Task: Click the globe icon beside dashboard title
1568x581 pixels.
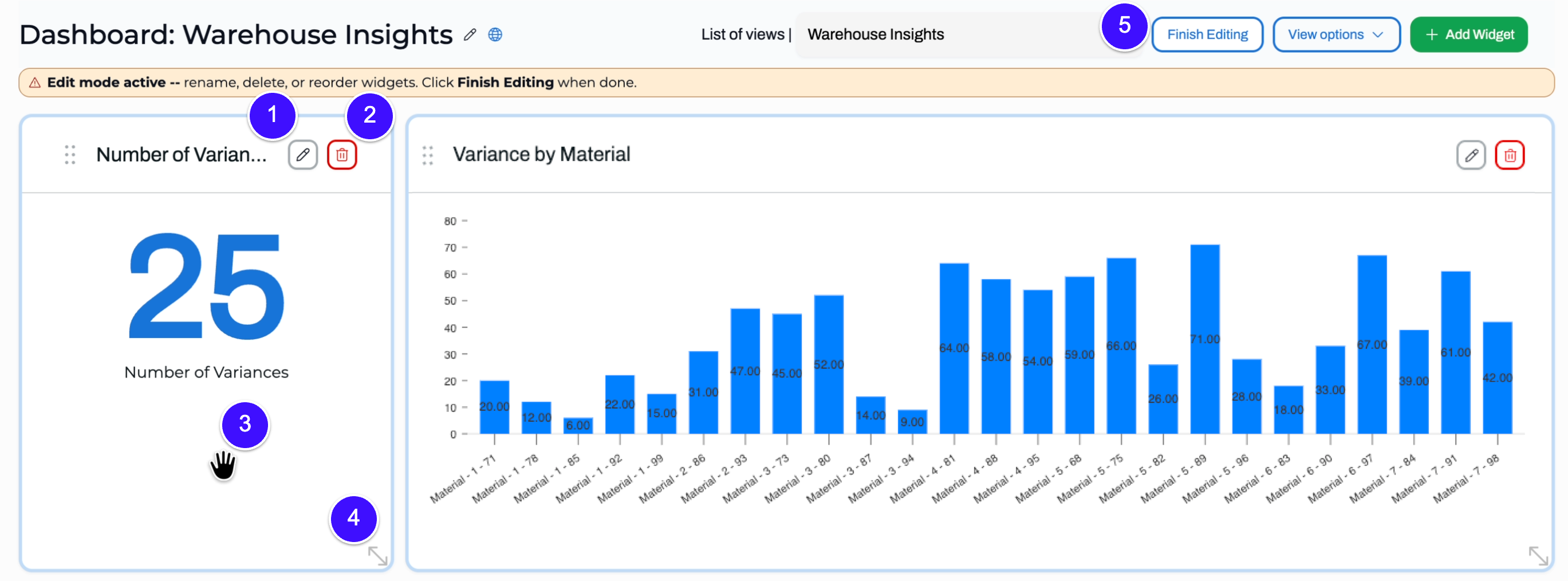Action: [495, 35]
